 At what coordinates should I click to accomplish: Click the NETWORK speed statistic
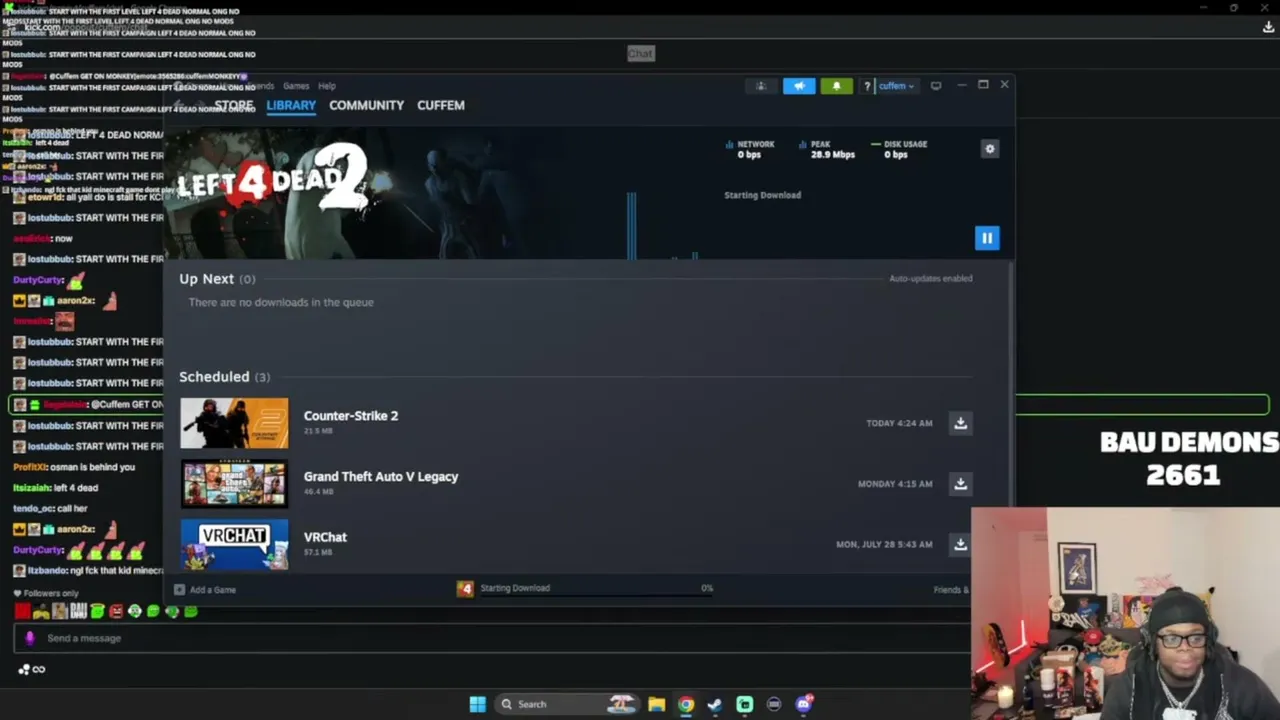pyautogui.click(x=750, y=149)
